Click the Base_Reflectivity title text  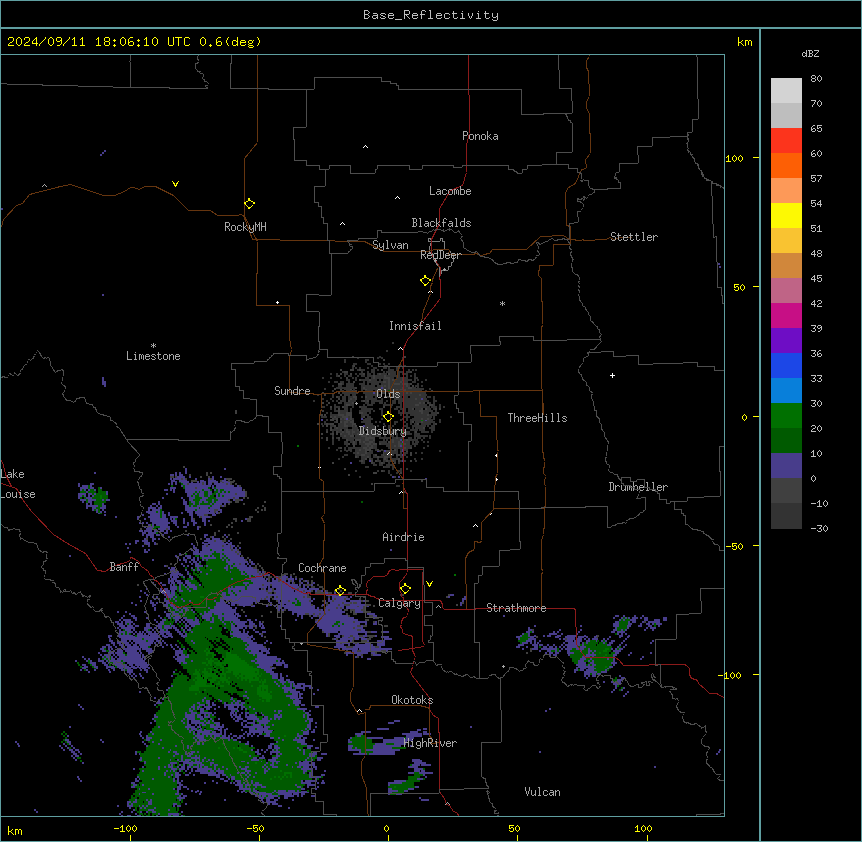click(x=431, y=15)
